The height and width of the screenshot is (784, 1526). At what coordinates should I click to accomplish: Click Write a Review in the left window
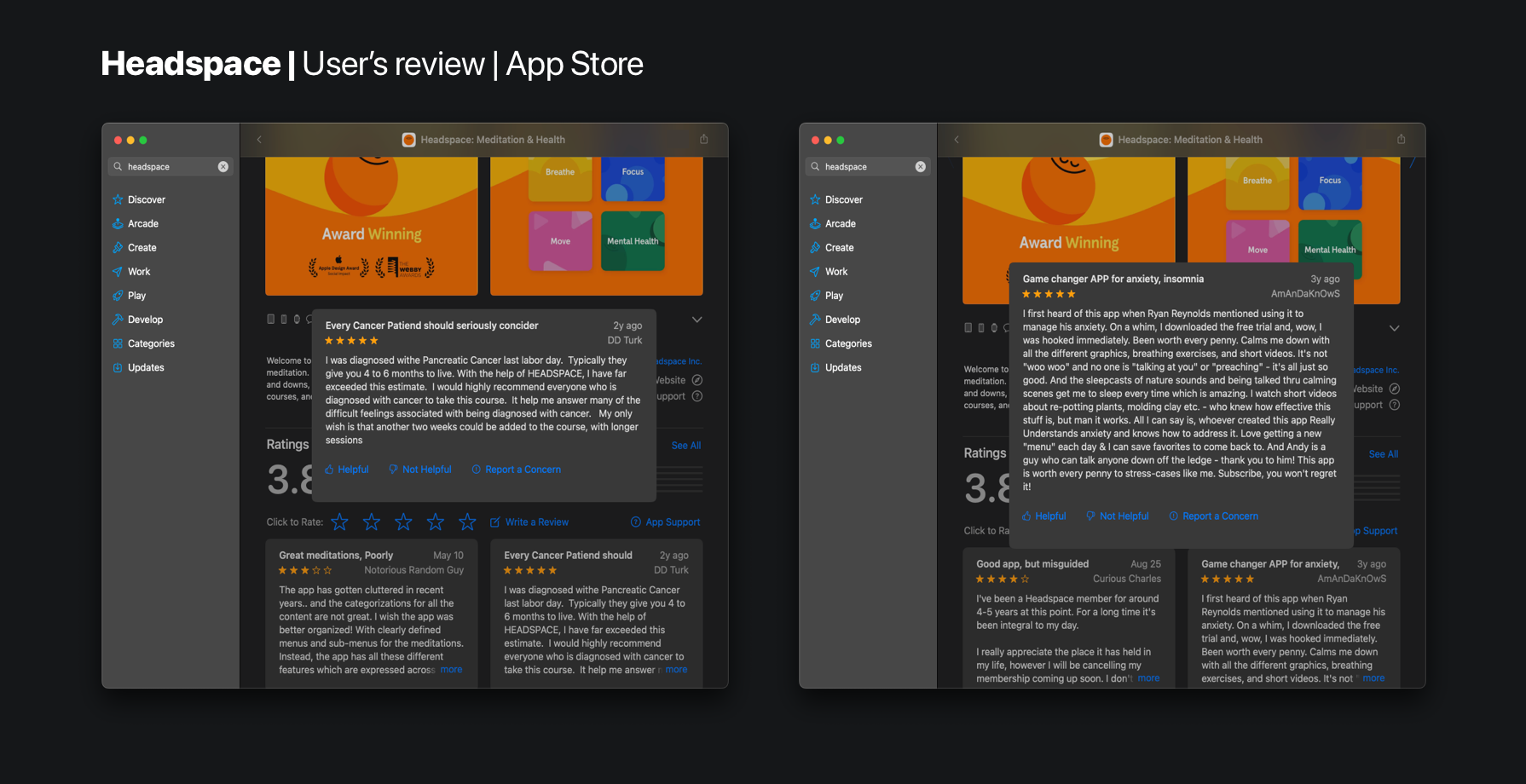click(x=529, y=522)
